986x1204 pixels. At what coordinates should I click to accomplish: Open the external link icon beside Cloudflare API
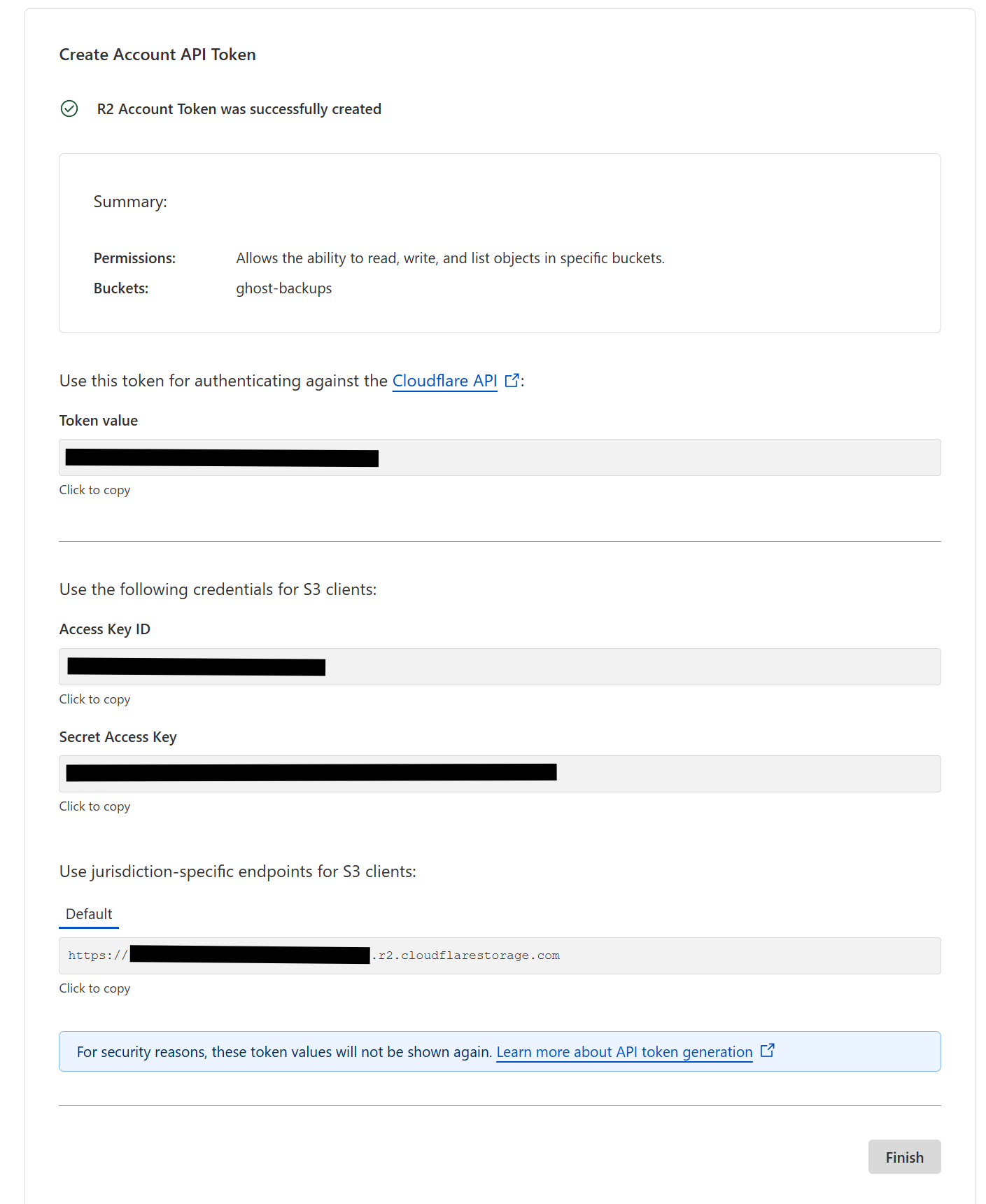pyautogui.click(x=512, y=380)
